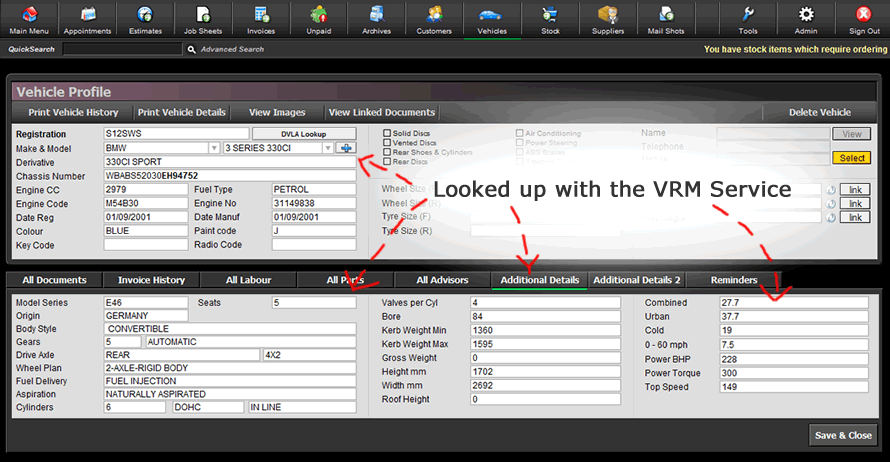The image size is (890, 462).
Task: Click the Engine Code field M54B30
Action: click(146, 203)
